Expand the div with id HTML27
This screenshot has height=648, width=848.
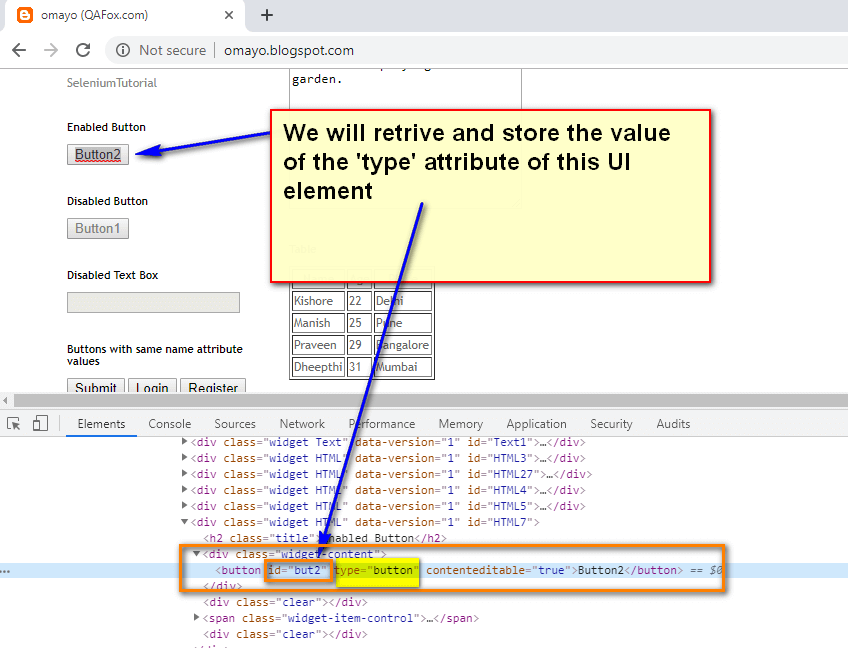184,474
